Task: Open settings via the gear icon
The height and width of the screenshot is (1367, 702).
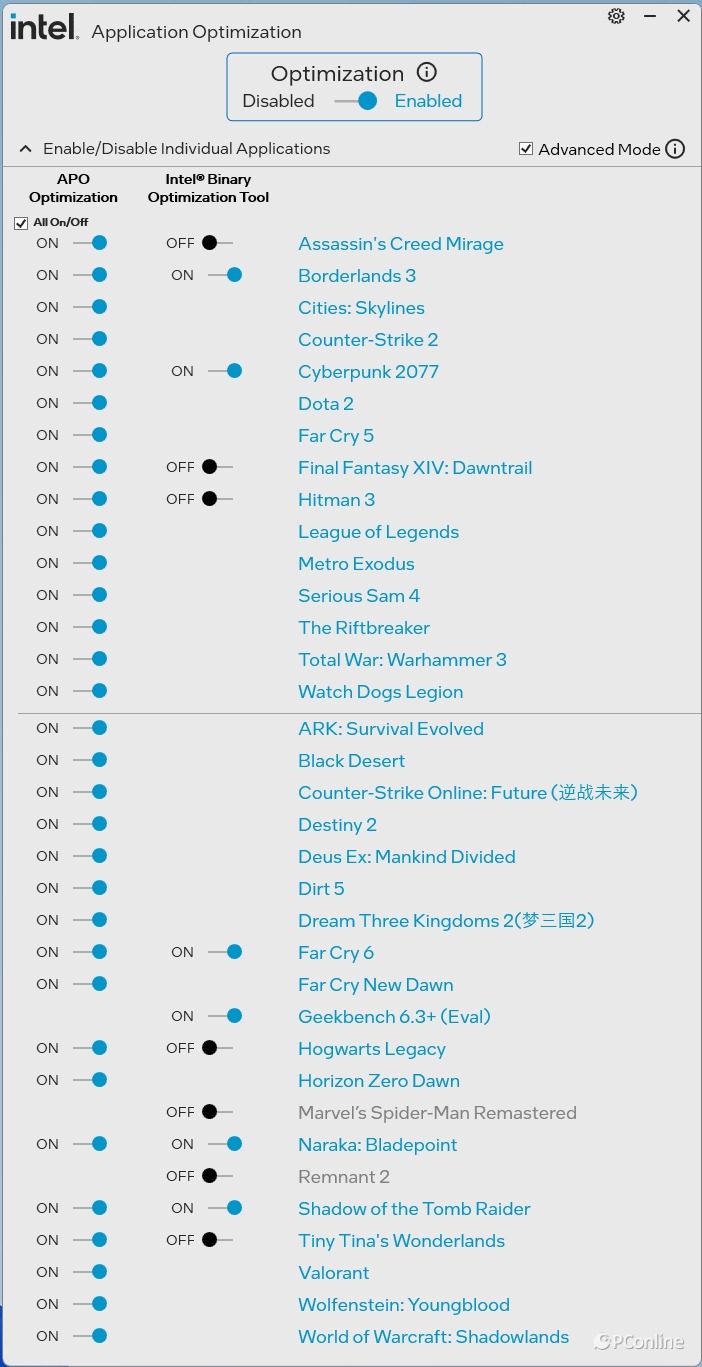Action: click(617, 16)
